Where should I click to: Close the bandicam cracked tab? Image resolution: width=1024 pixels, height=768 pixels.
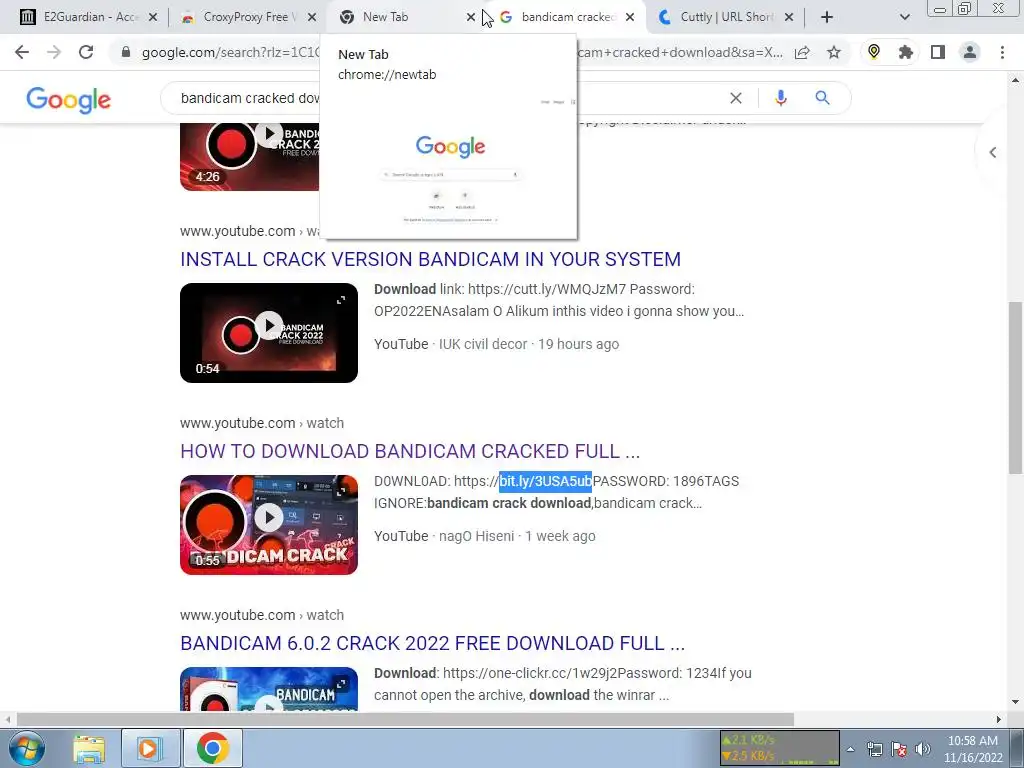coord(630,17)
